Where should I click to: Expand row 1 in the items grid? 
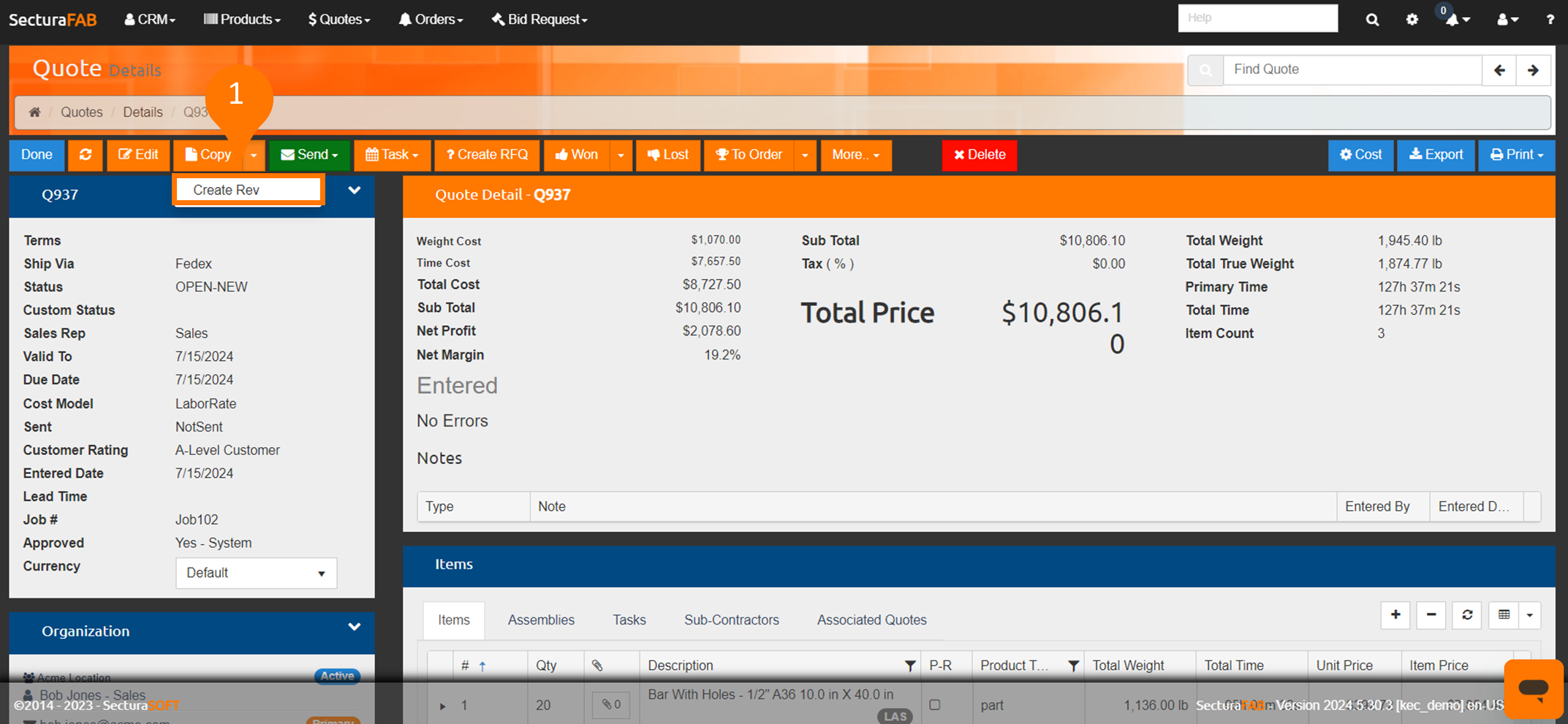click(x=442, y=706)
